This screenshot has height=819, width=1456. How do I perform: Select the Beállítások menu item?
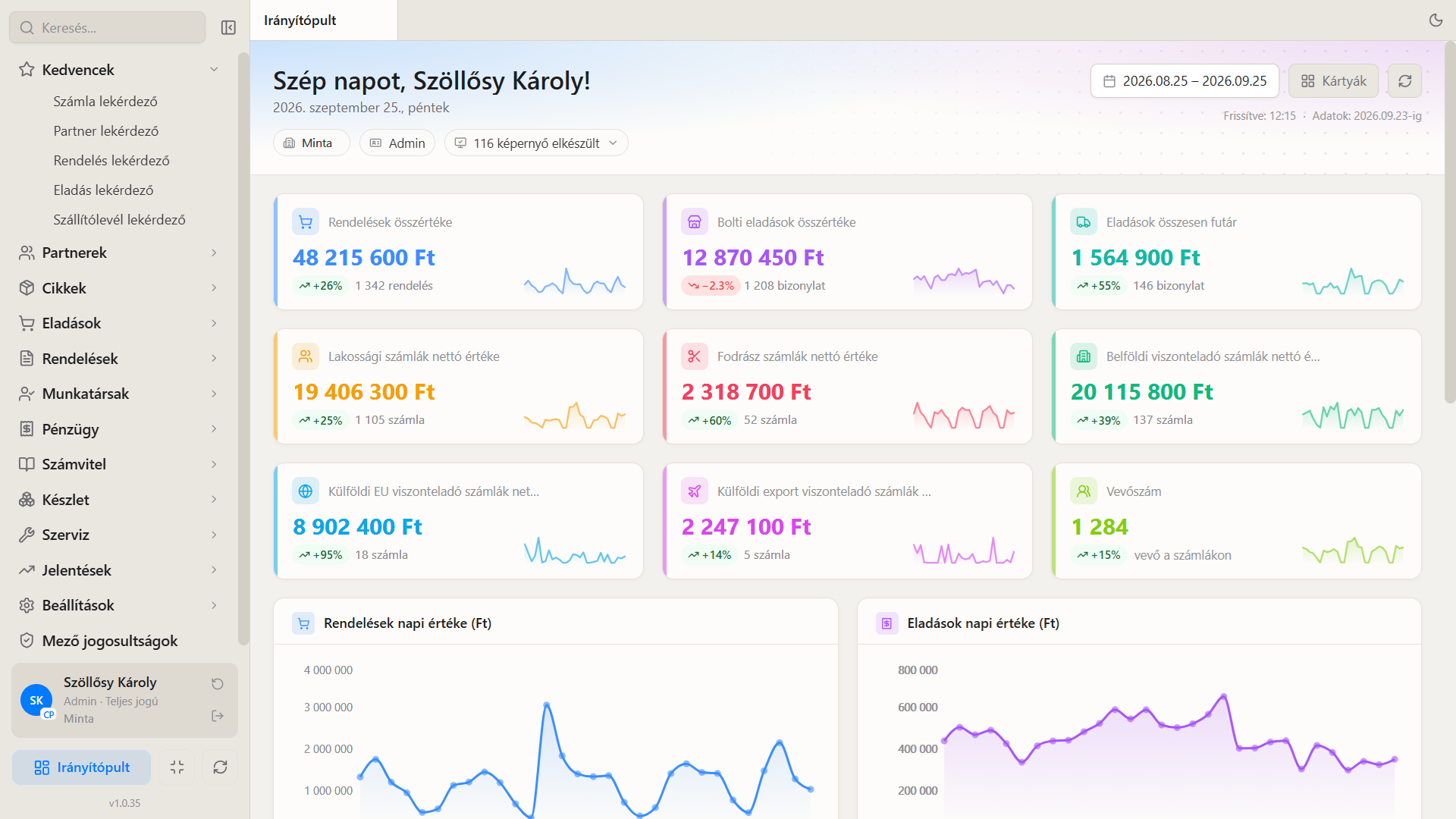[x=119, y=605]
